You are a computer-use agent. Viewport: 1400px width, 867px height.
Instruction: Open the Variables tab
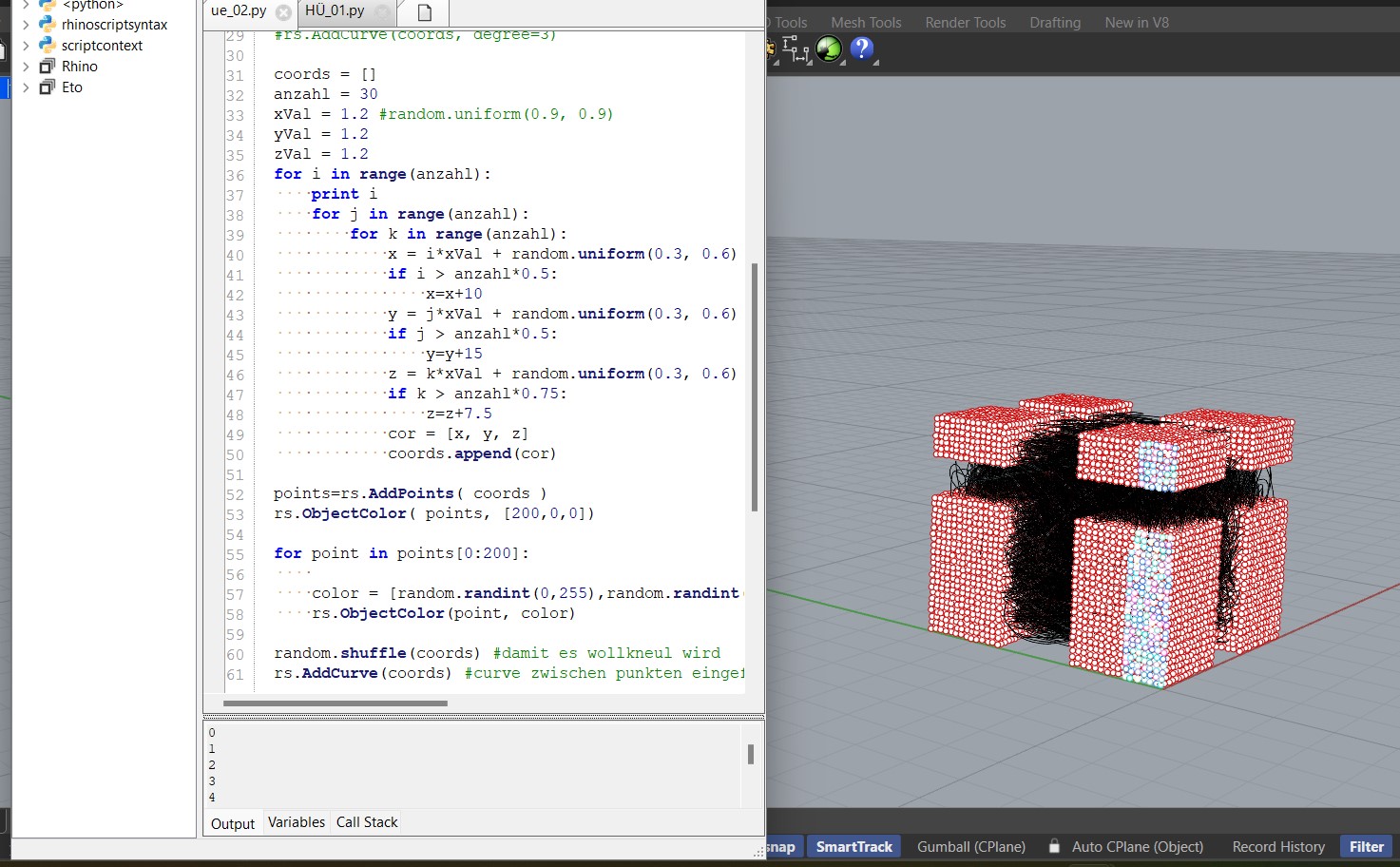[x=296, y=822]
